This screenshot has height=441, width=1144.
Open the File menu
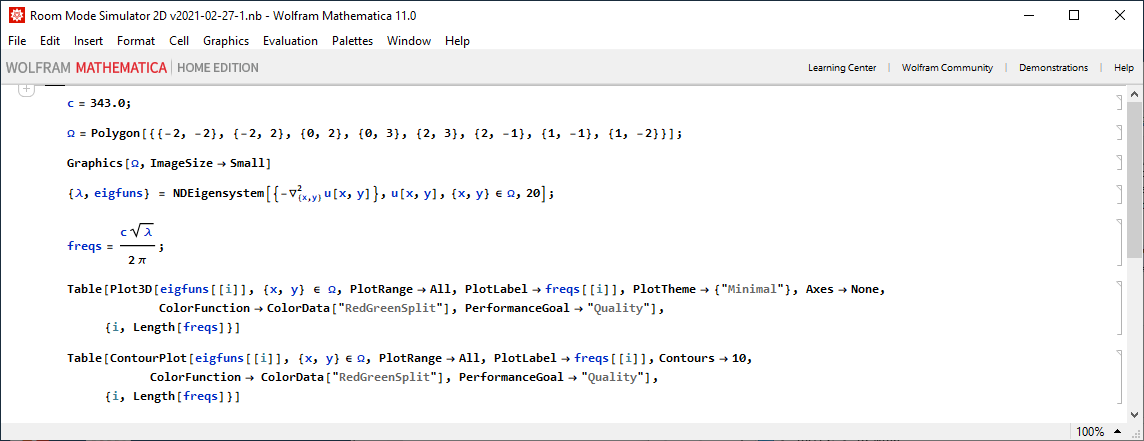(x=17, y=41)
